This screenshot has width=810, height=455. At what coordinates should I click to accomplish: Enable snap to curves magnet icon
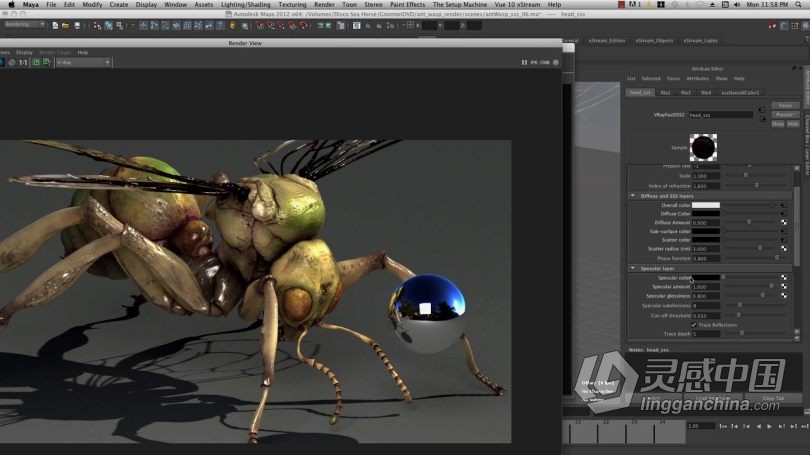coord(270,25)
